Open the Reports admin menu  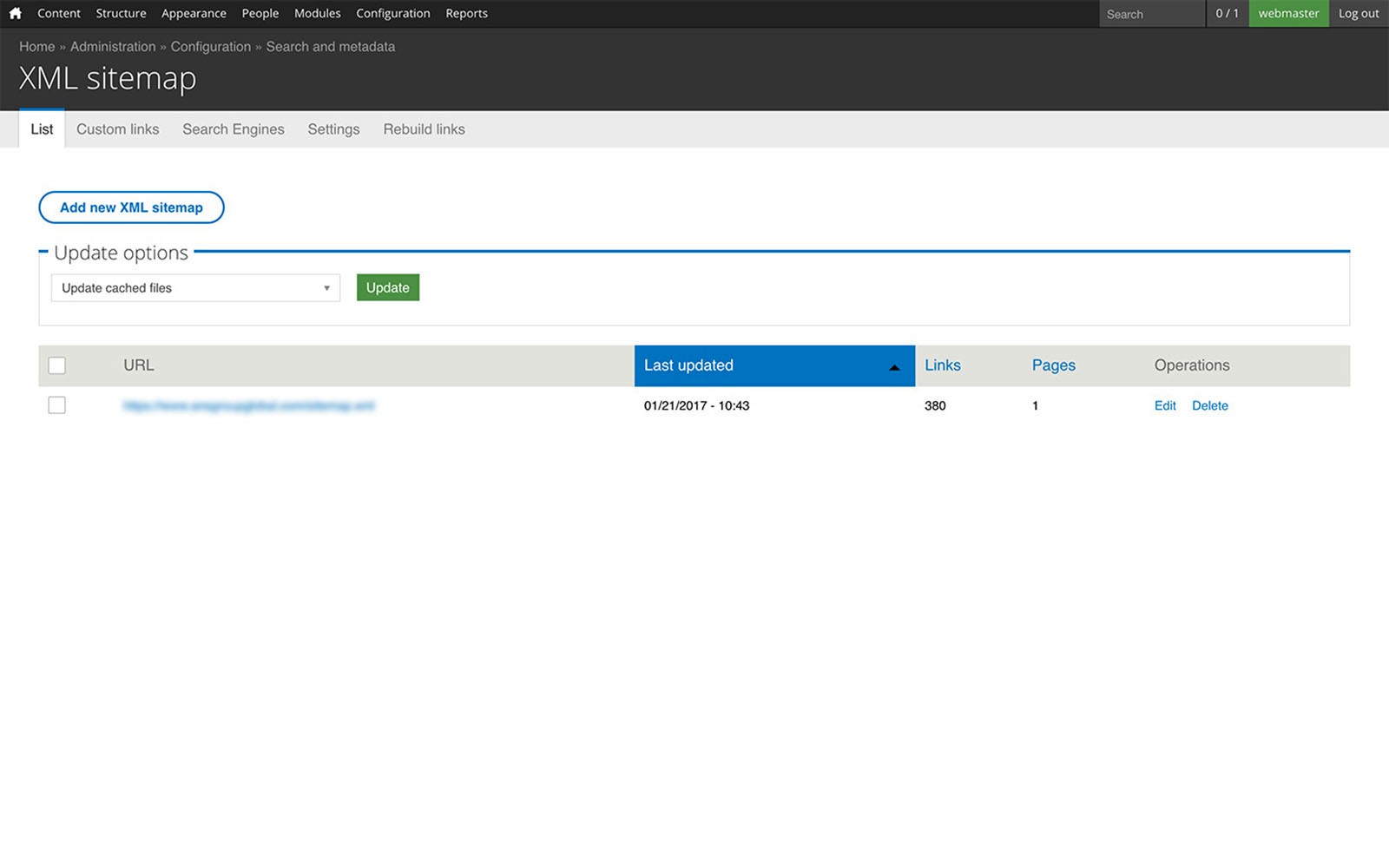coord(466,13)
